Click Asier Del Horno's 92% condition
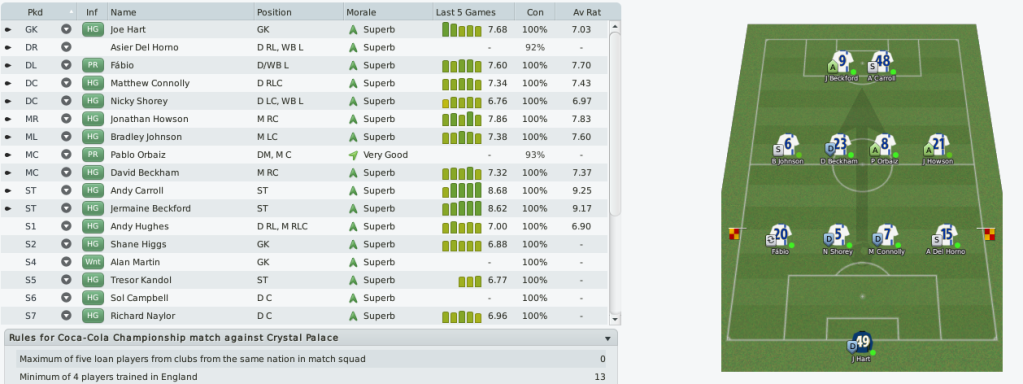1023x384 pixels. tap(534, 47)
